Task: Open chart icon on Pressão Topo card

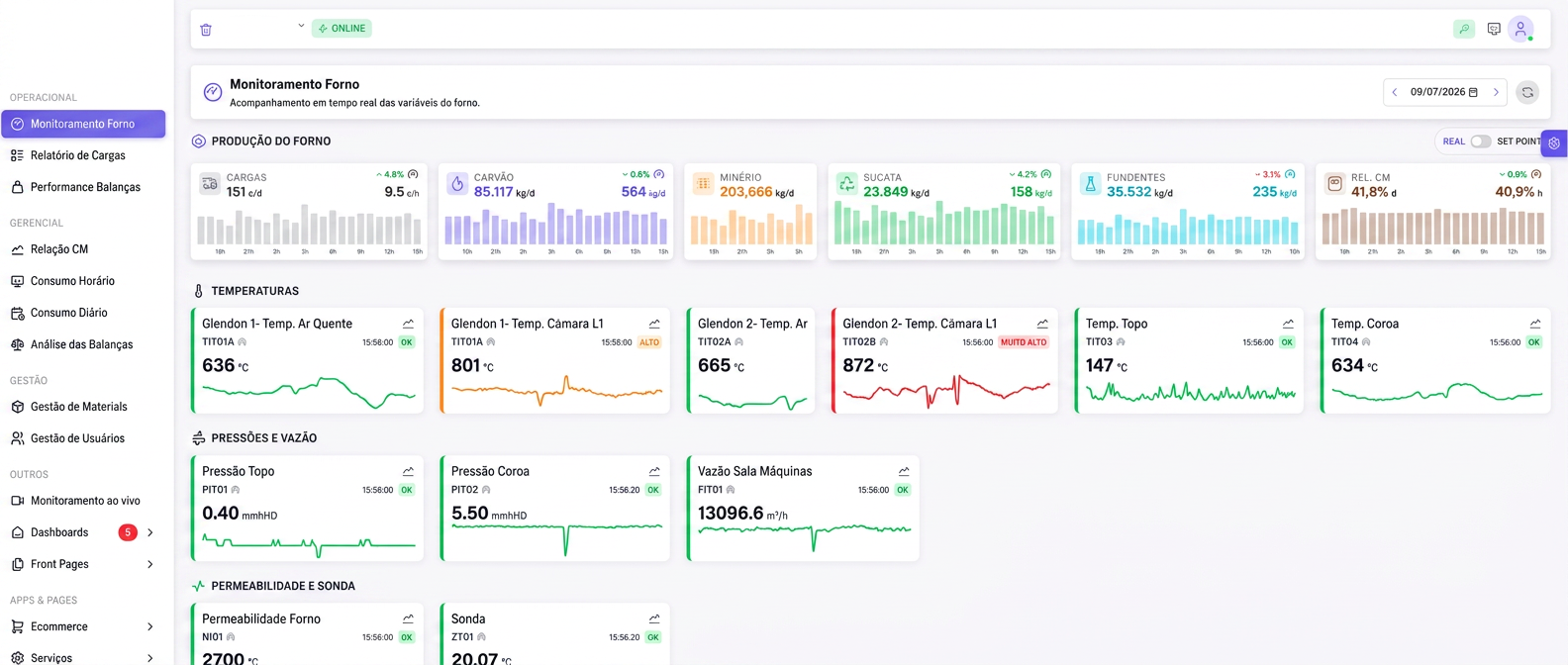Action: [408, 471]
